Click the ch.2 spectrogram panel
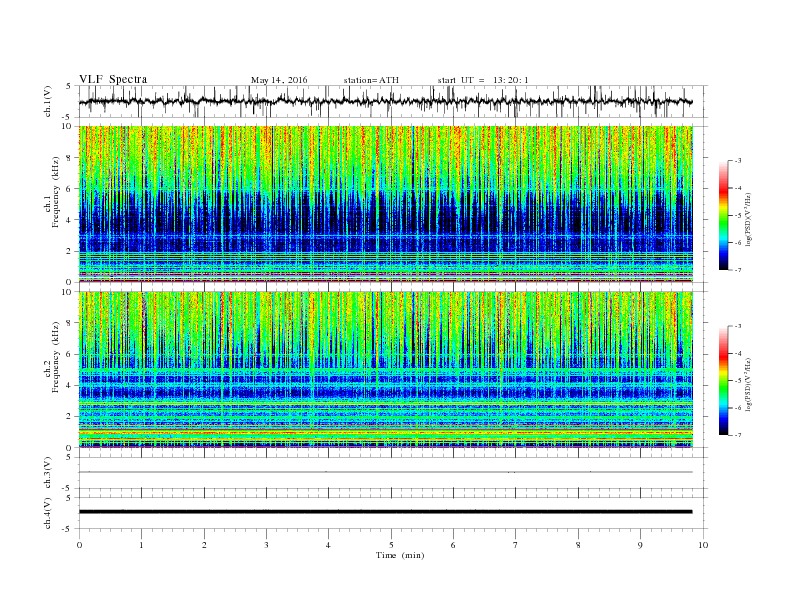Image resolution: width=792 pixels, height=612 pixels. coord(386,370)
